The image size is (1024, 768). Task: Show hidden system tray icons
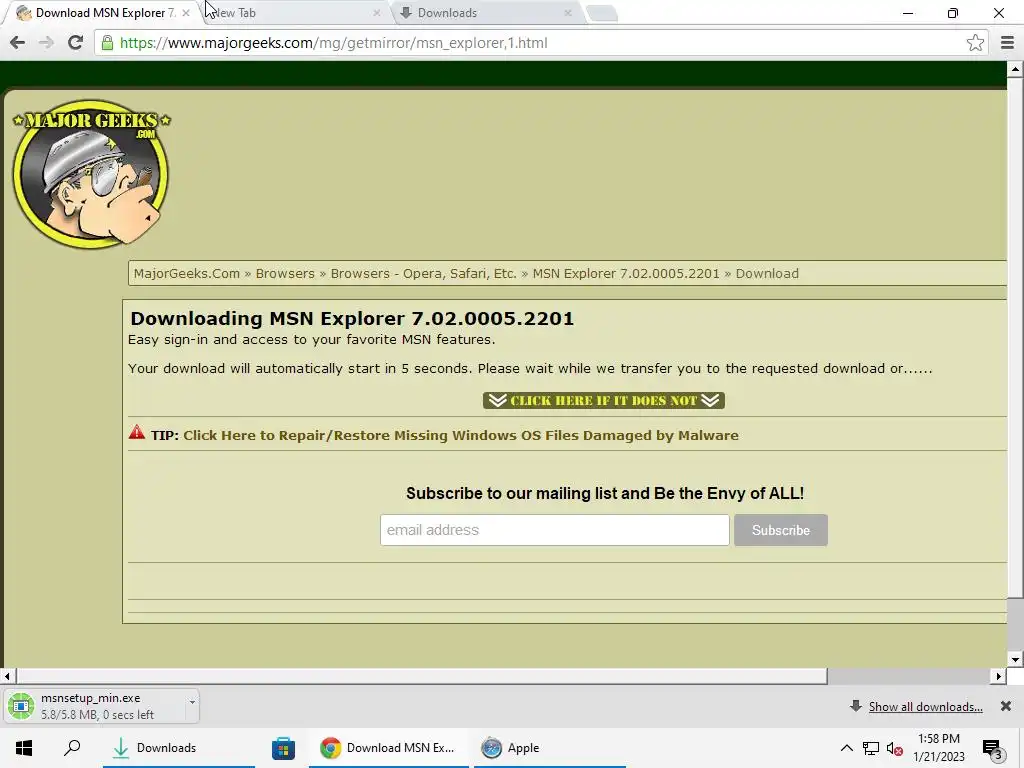click(x=846, y=748)
